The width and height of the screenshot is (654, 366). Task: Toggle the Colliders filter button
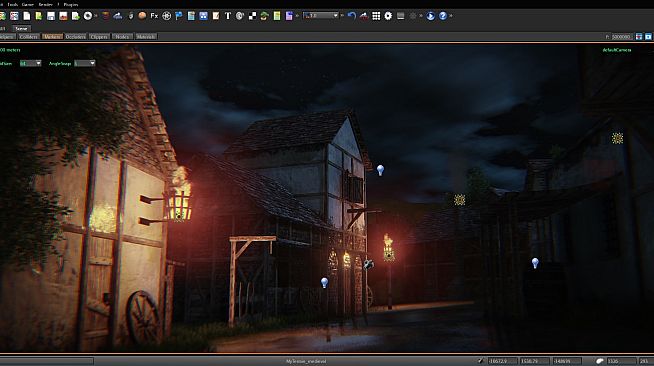point(29,37)
